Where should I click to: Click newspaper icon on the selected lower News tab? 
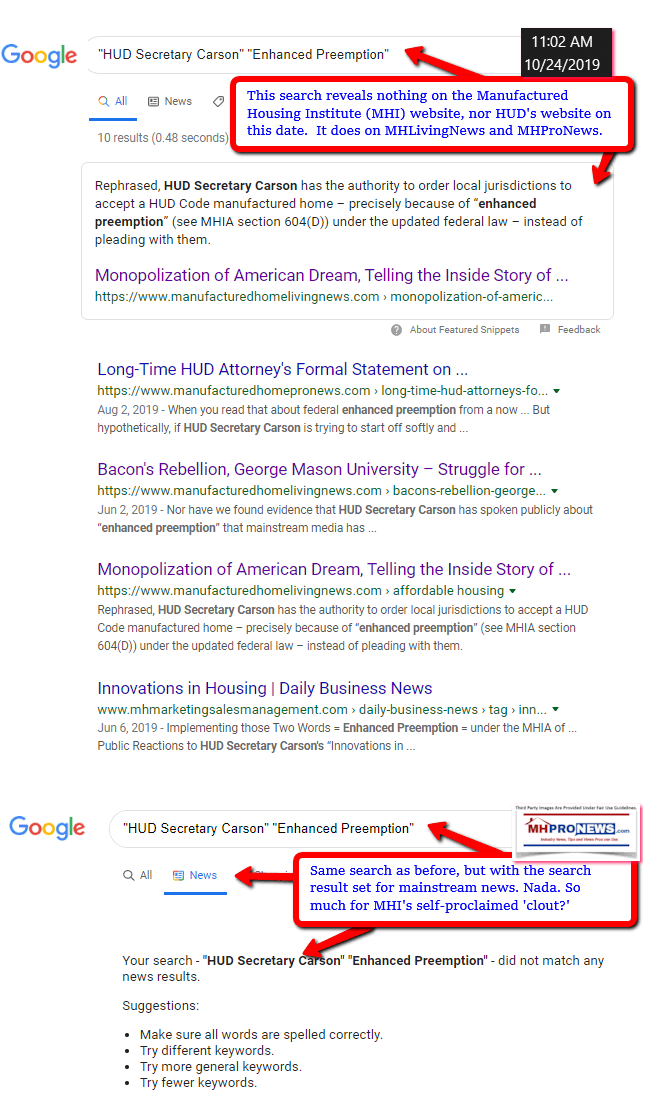pos(179,875)
